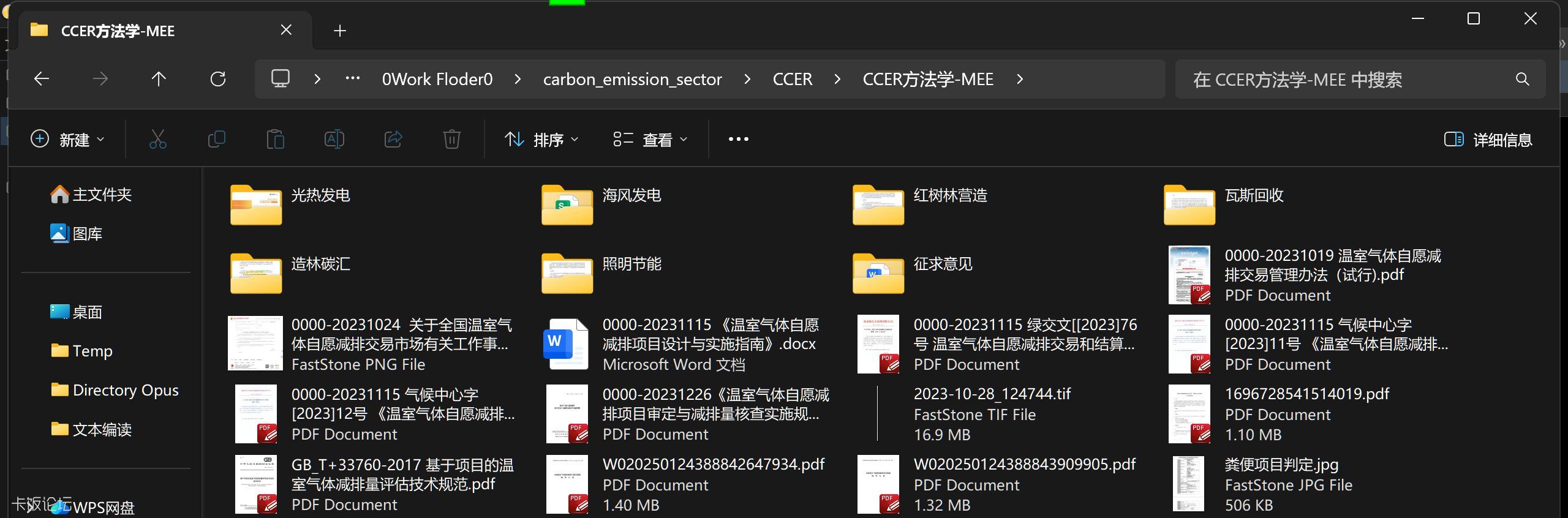
Task: Open the 新建 dropdown menu
Action: coord(67,140)
